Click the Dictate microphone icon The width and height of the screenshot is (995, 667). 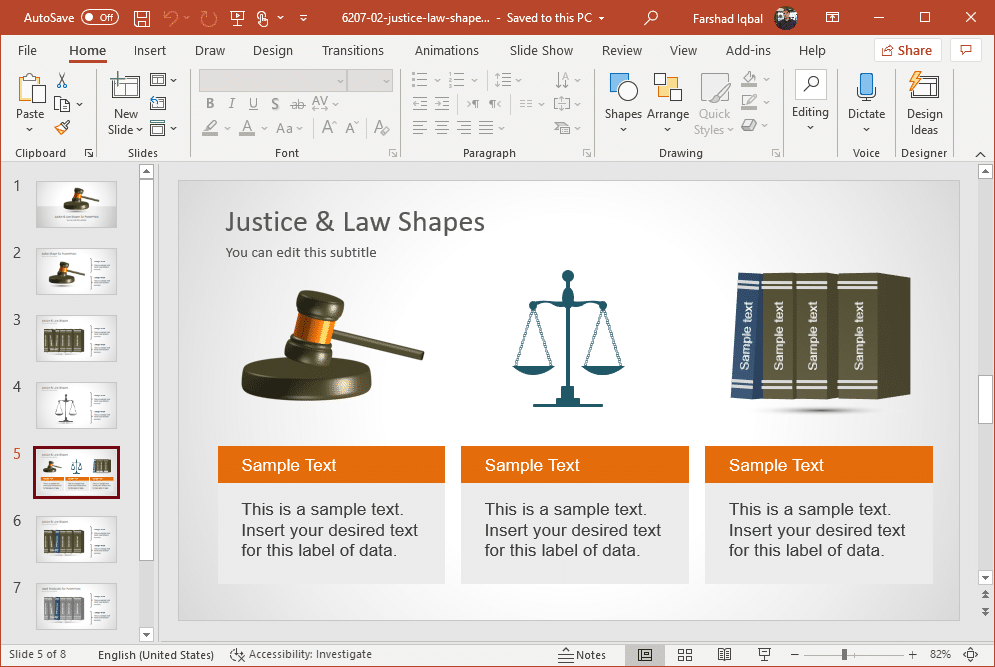pyautogui.click(x=866, y=90)
